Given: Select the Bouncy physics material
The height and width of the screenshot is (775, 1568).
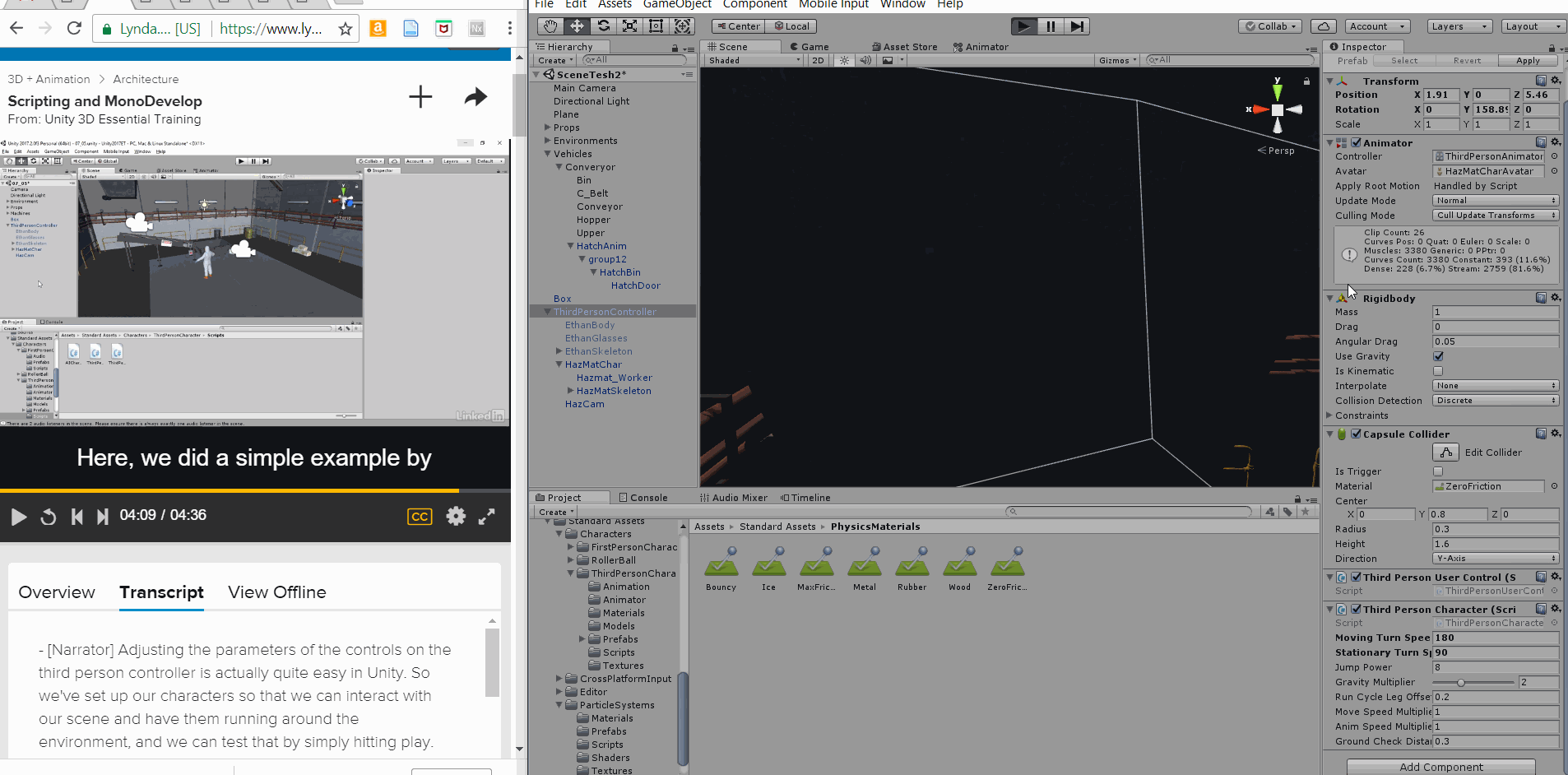Looking at the screenshot, I should [x=721, y=568].
